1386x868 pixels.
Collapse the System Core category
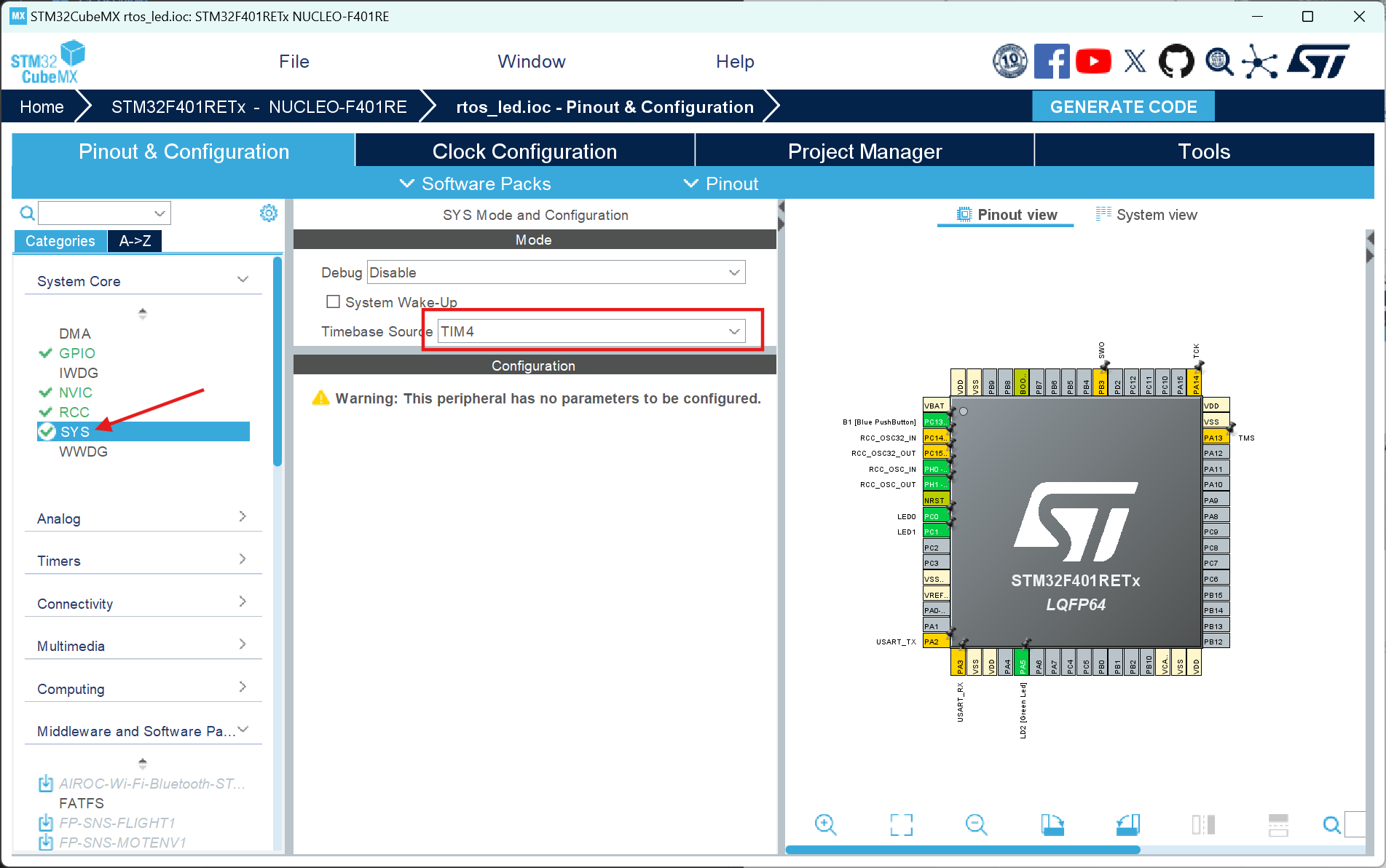(x=243, y=280)
